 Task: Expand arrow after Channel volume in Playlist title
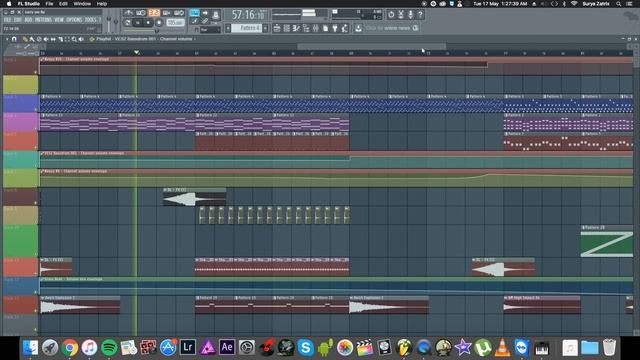click(x=195, y=39)
